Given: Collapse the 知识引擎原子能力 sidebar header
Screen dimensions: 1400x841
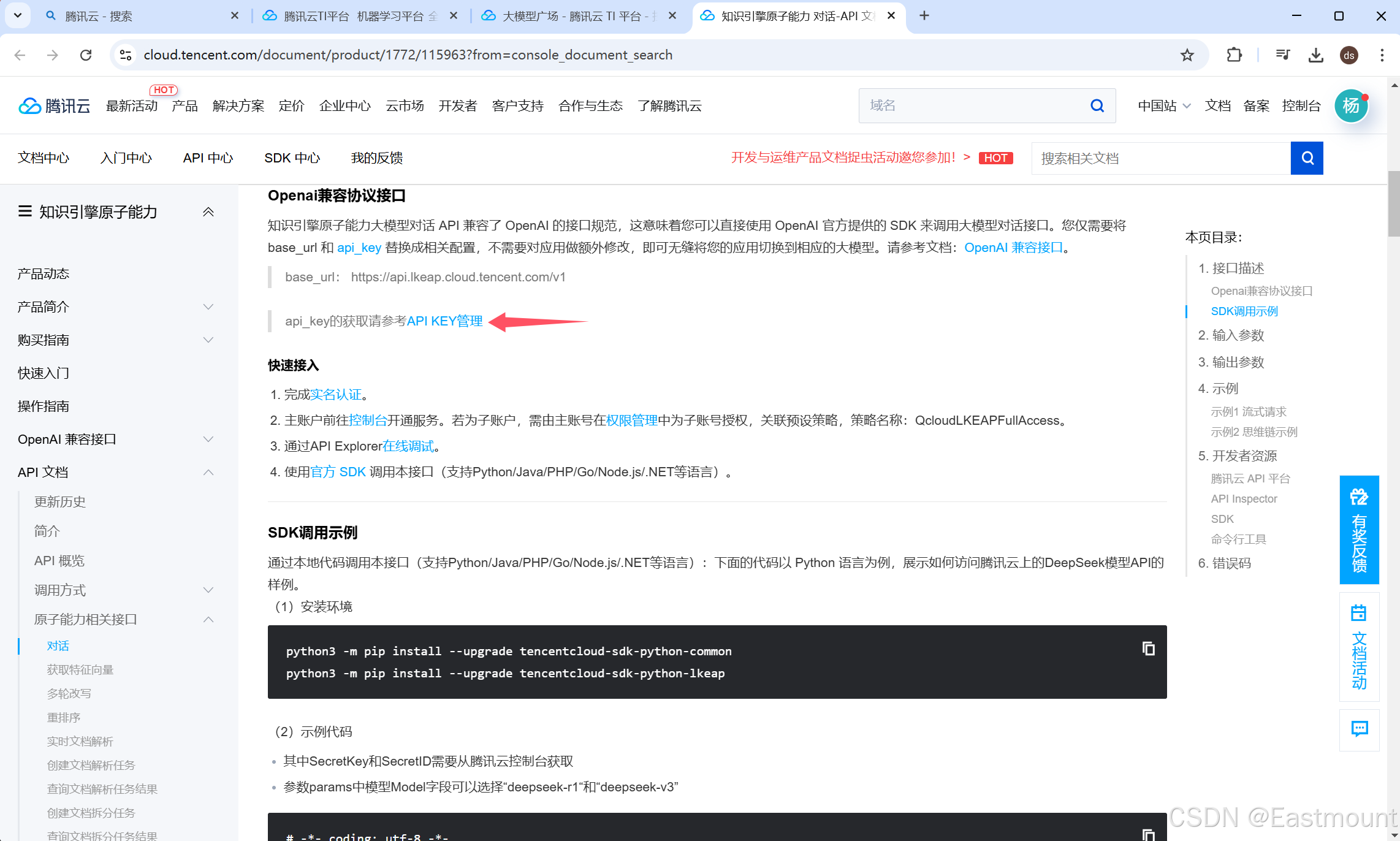Looking at the screenshot, I should 208,212.
